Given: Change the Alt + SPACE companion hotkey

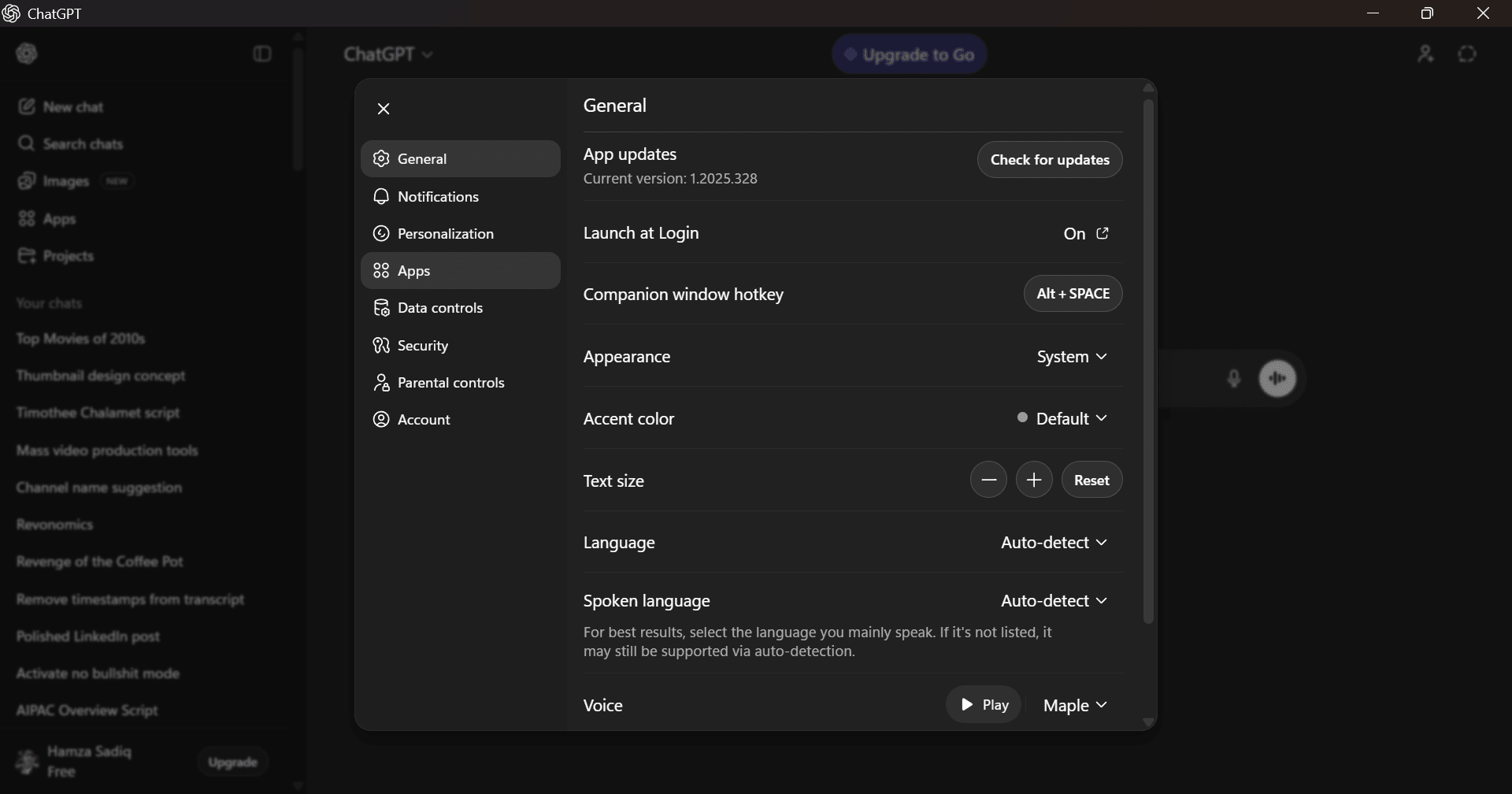Looking at the screenshot, I should pos(1073,294).
